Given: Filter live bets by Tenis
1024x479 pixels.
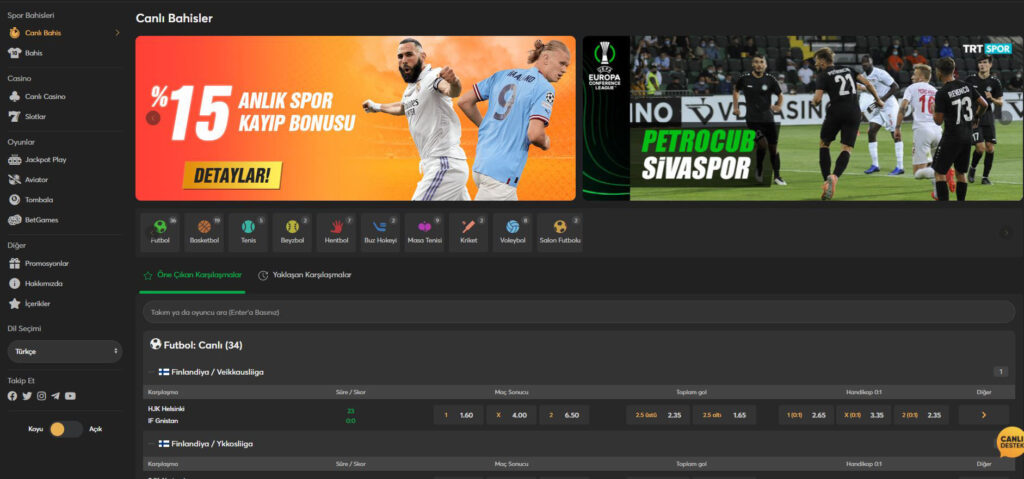Looking at the screenshot, I should tap(248, 232).
